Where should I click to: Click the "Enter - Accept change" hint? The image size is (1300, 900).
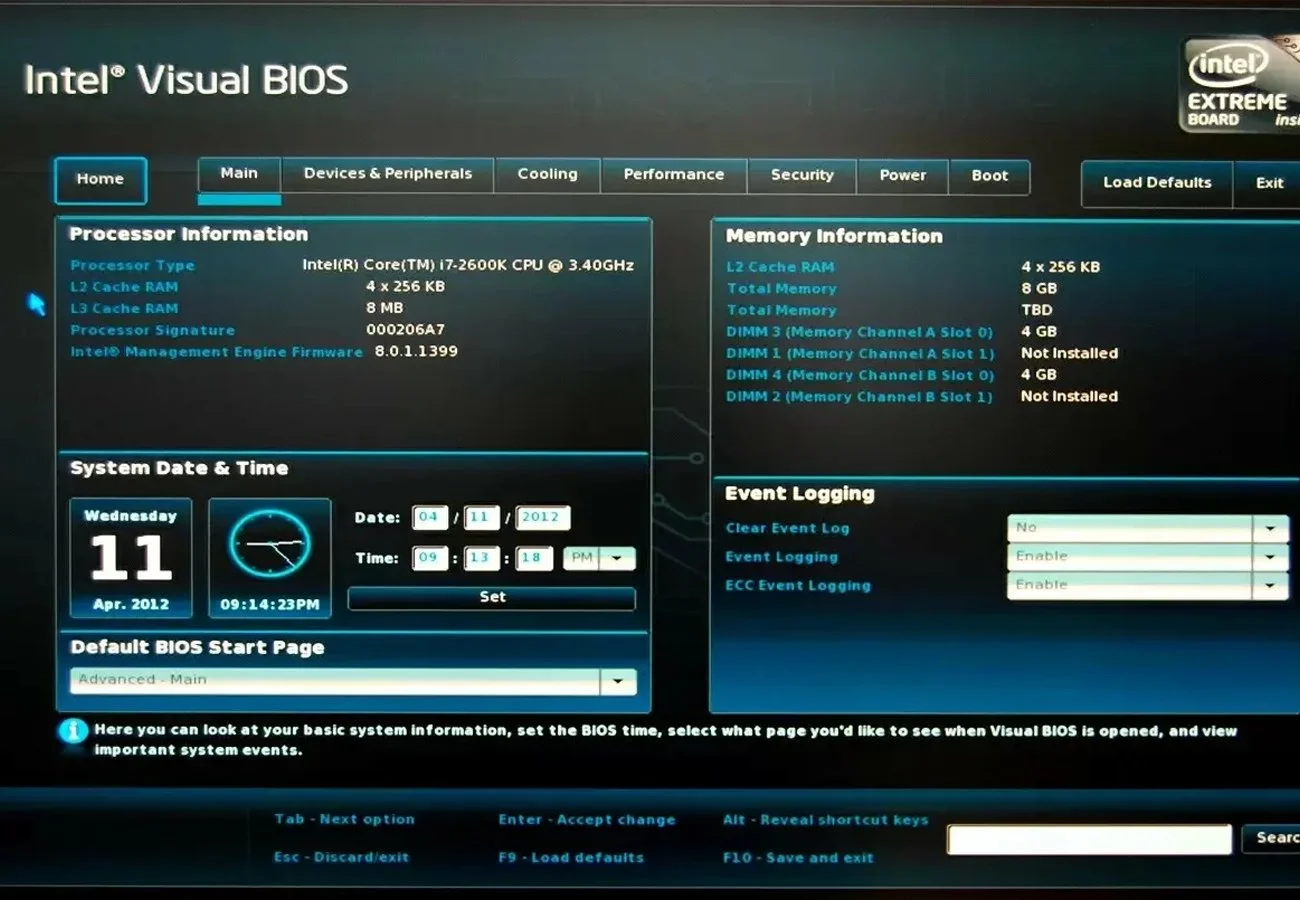(x=587, y=820)
